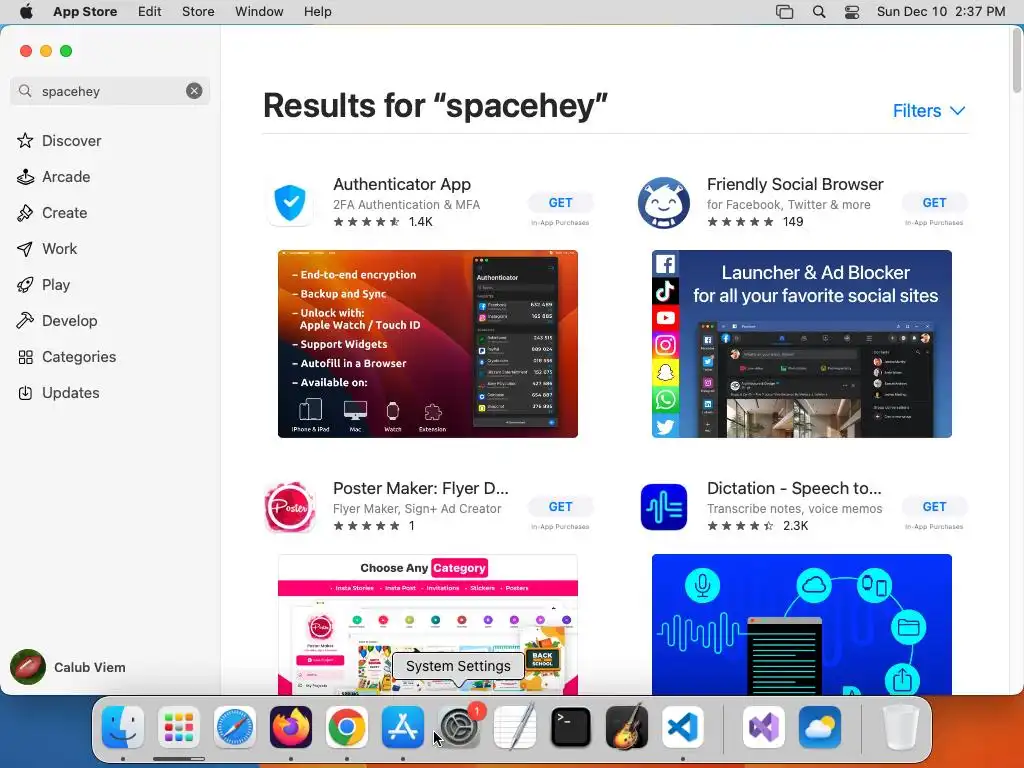Open the Help menu
Screen dimensions: 1024x768
[317, 11]
